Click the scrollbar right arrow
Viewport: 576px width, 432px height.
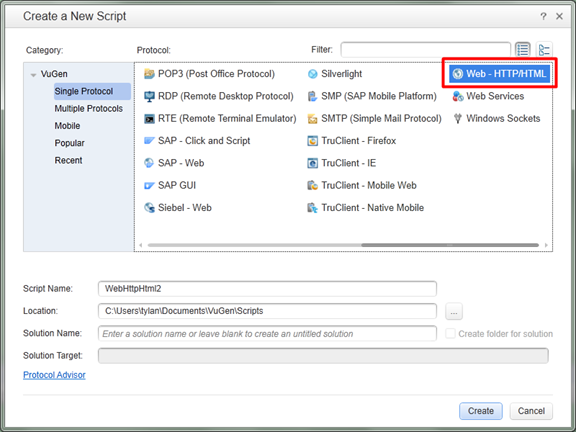(x=546, y=245)
